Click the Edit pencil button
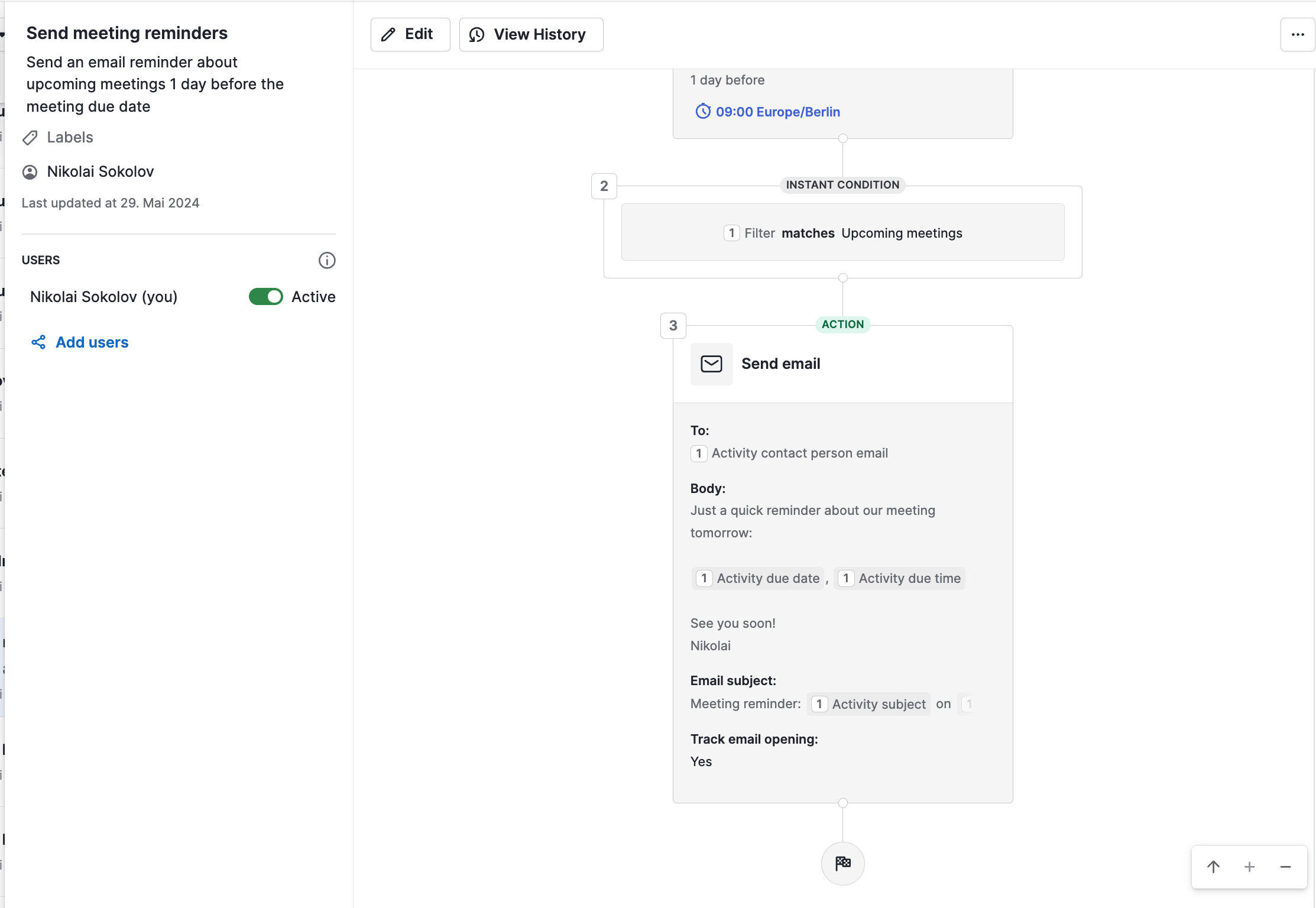Image resolution: width=1316 pixels, height=908 pixels. (x=410, y=34)
